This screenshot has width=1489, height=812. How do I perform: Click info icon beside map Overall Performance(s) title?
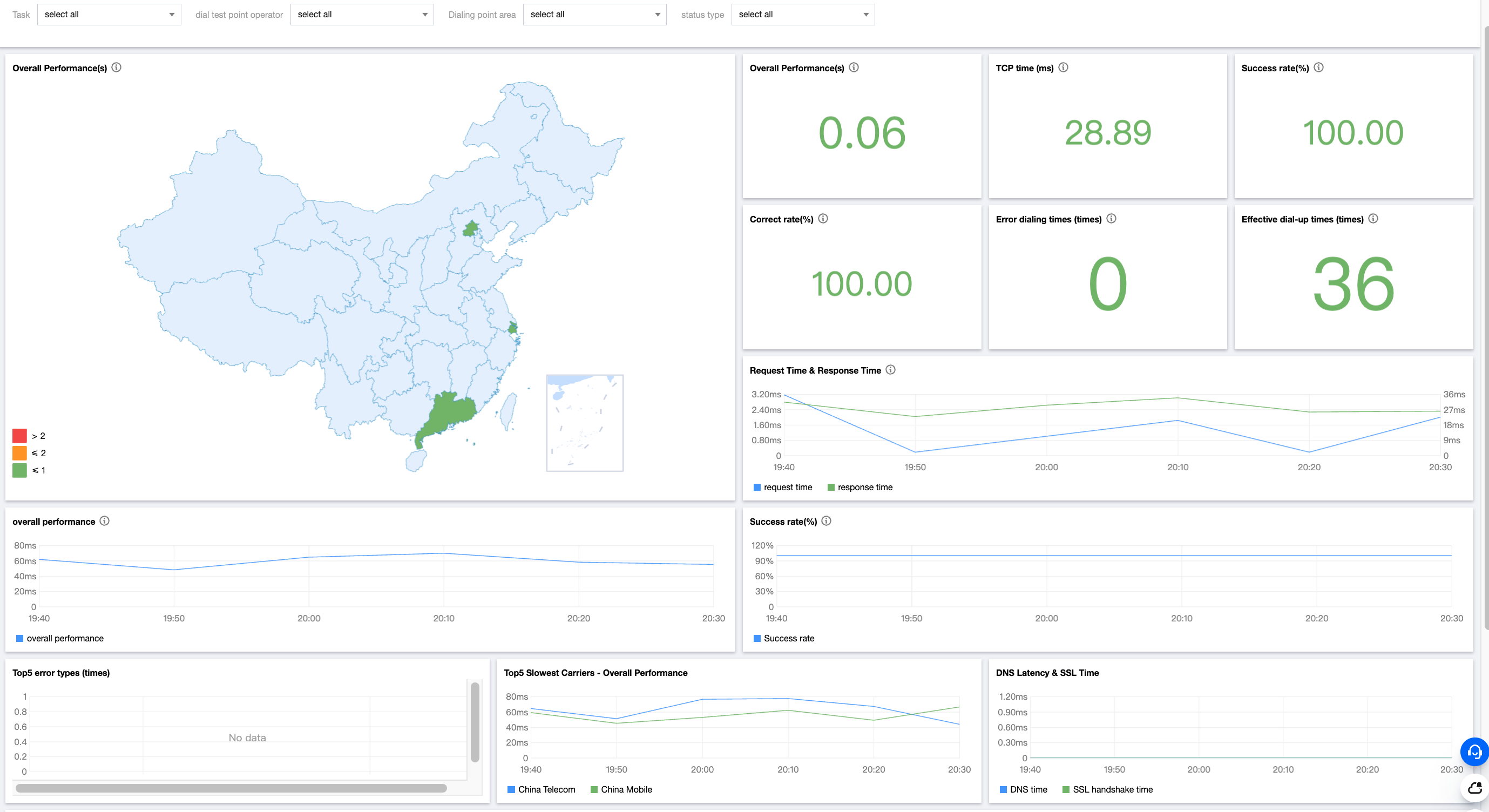116,67
